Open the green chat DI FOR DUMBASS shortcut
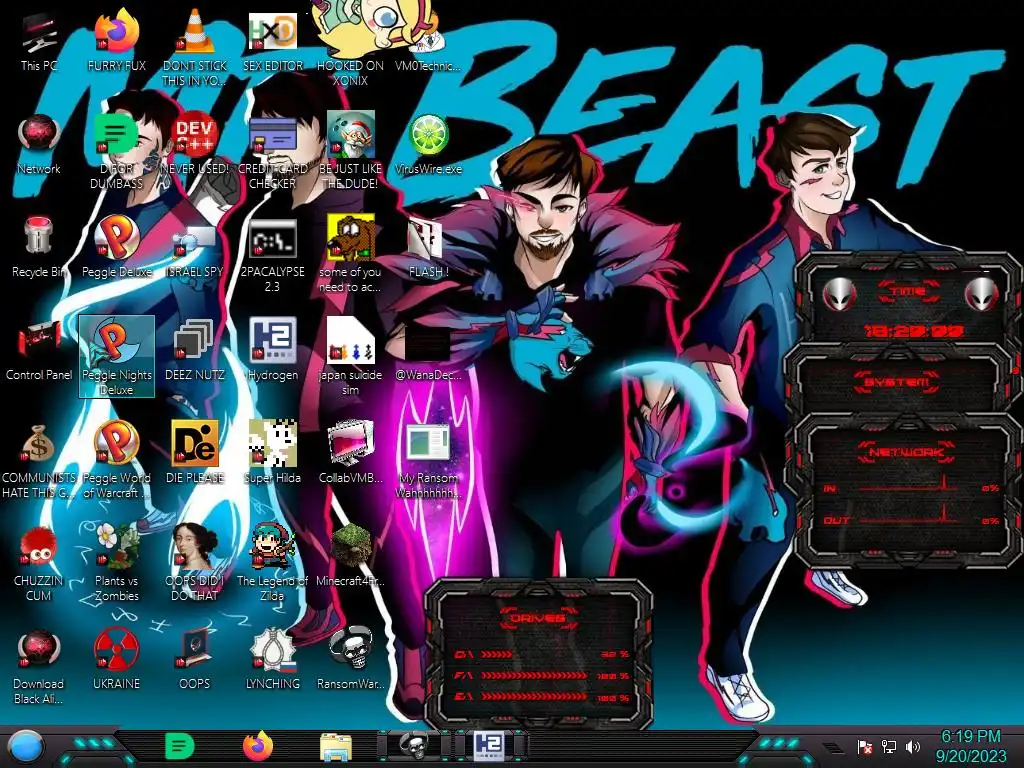Image resolution: width=1024 pixels, height=768 pixels. 117,152
